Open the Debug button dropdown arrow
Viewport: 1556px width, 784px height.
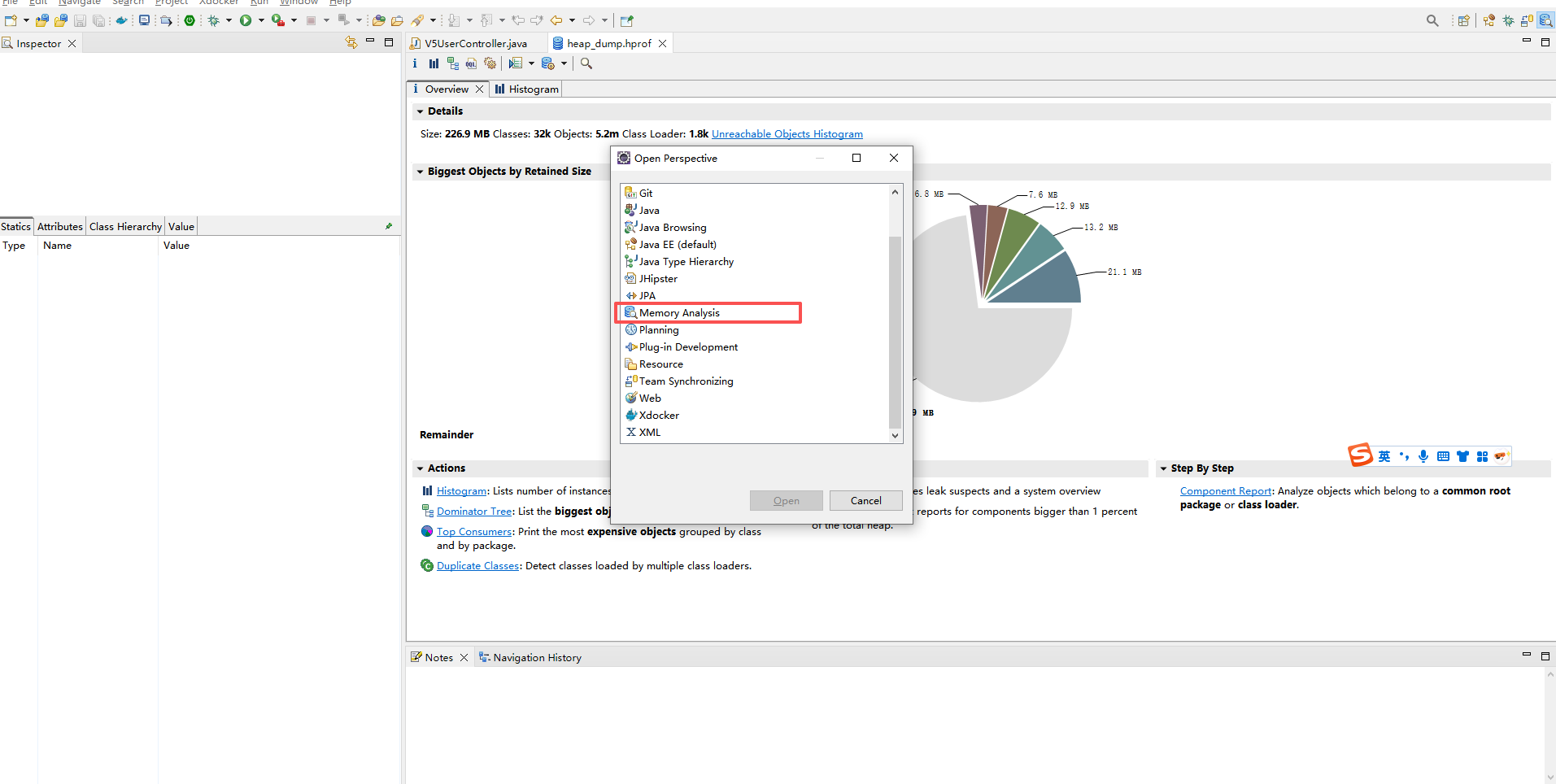[229, 20]
